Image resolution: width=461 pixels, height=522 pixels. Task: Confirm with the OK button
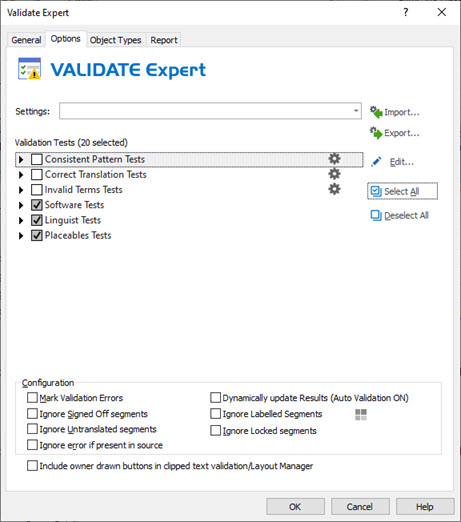[x=295, y=507]
